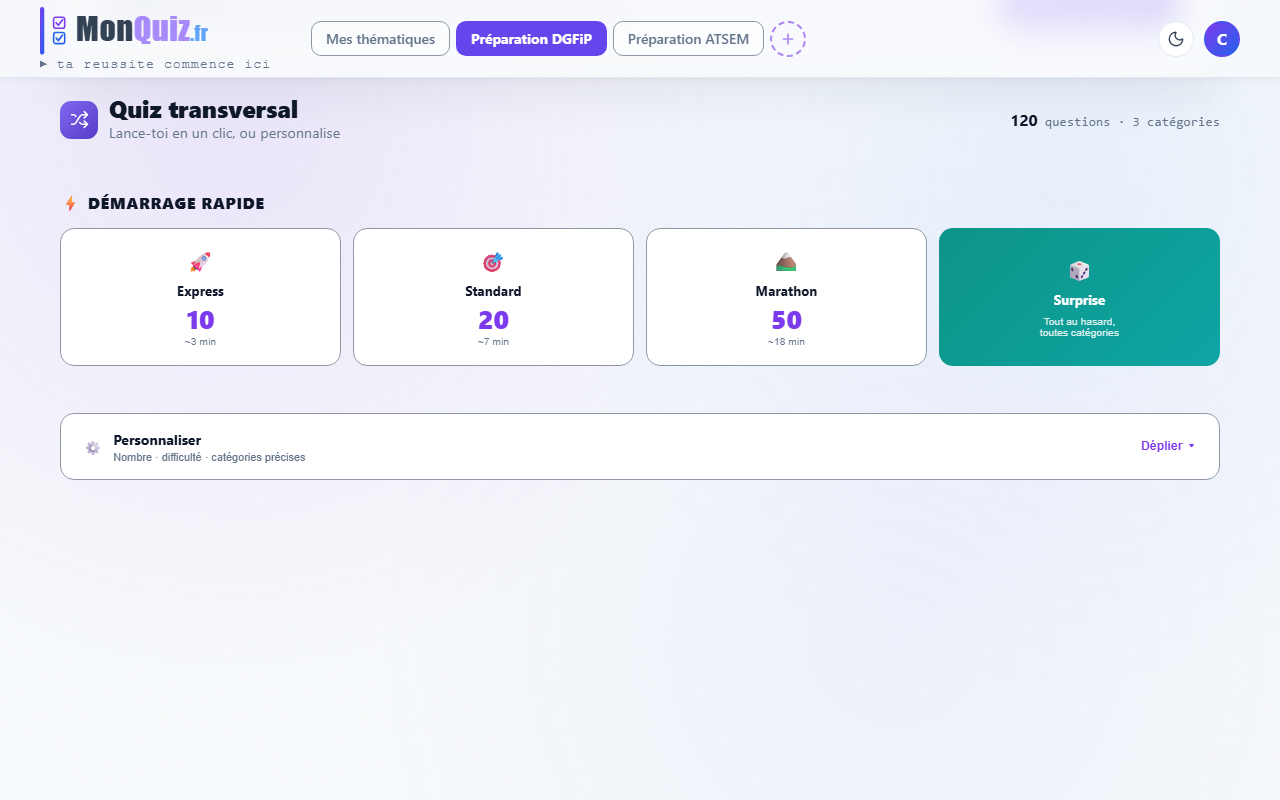Click the gear icon beside Personnaliser
The width and height of the screenshot is (1280, 800).
click(x=93, y=447)
